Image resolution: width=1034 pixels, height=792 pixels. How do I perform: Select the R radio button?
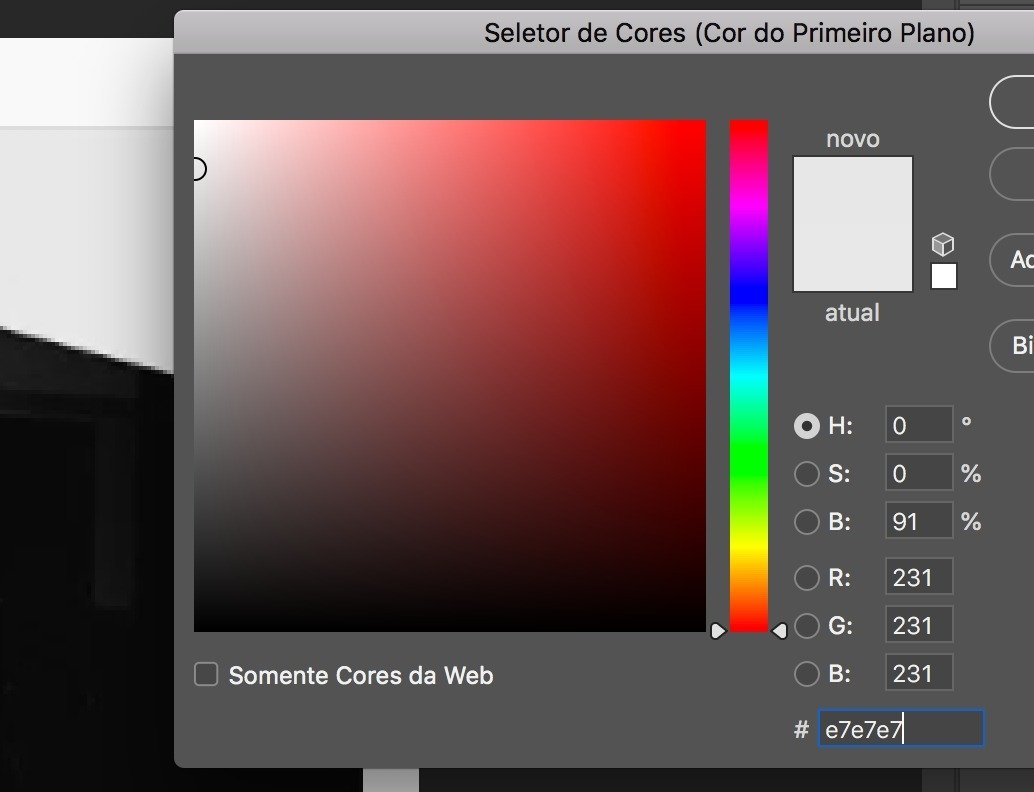coord(807,576)
